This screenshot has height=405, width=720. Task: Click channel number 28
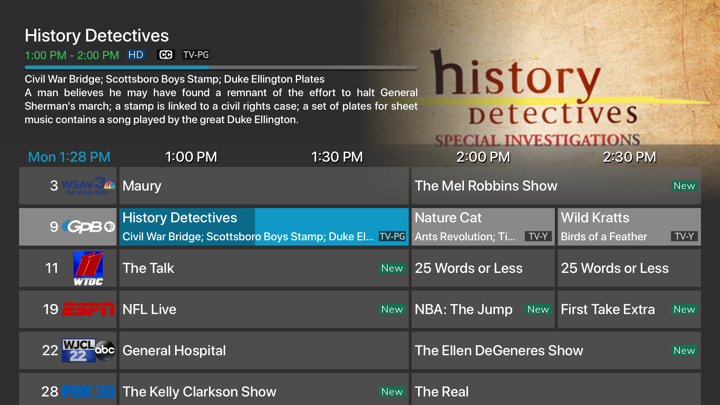(50, 392)
